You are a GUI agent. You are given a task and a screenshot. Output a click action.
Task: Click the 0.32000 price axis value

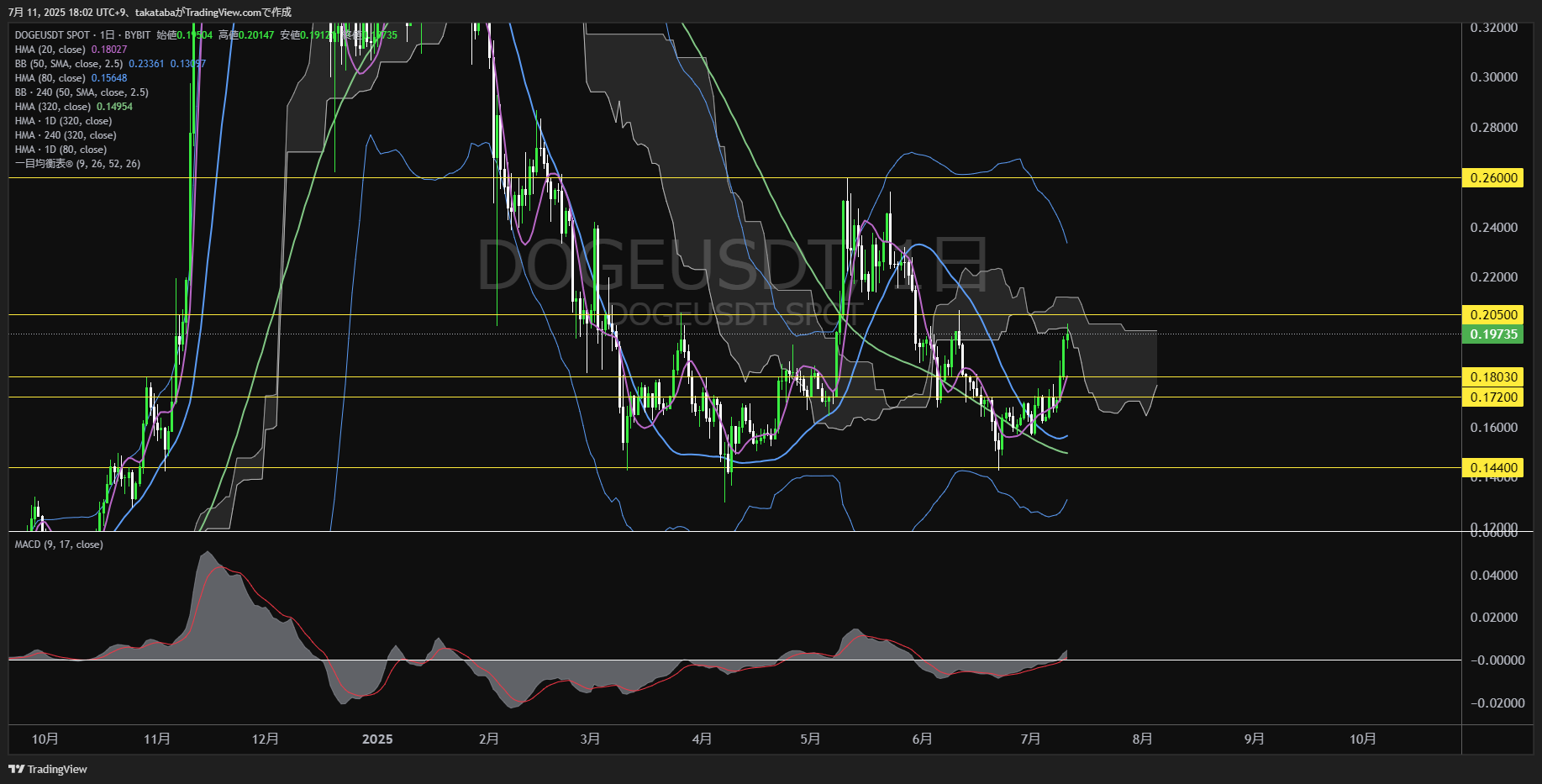pyautogui.click(x=1493, y=28)
